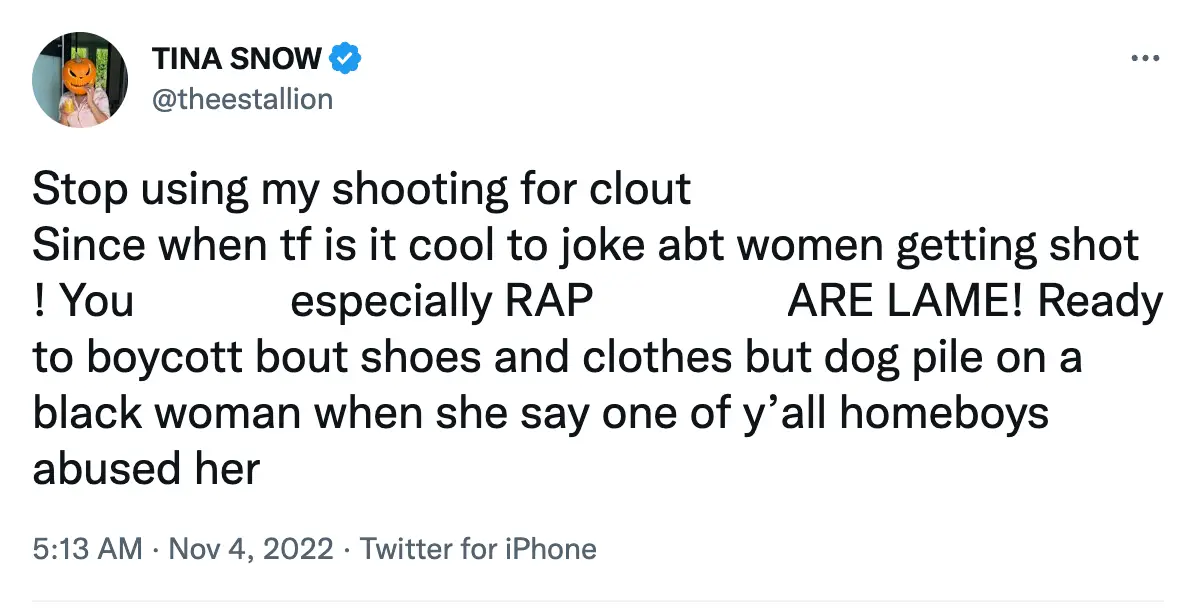Expand the tweet options via the ellipsis
Viewport: 1186px width, 610px height.
click(1146, 57)
